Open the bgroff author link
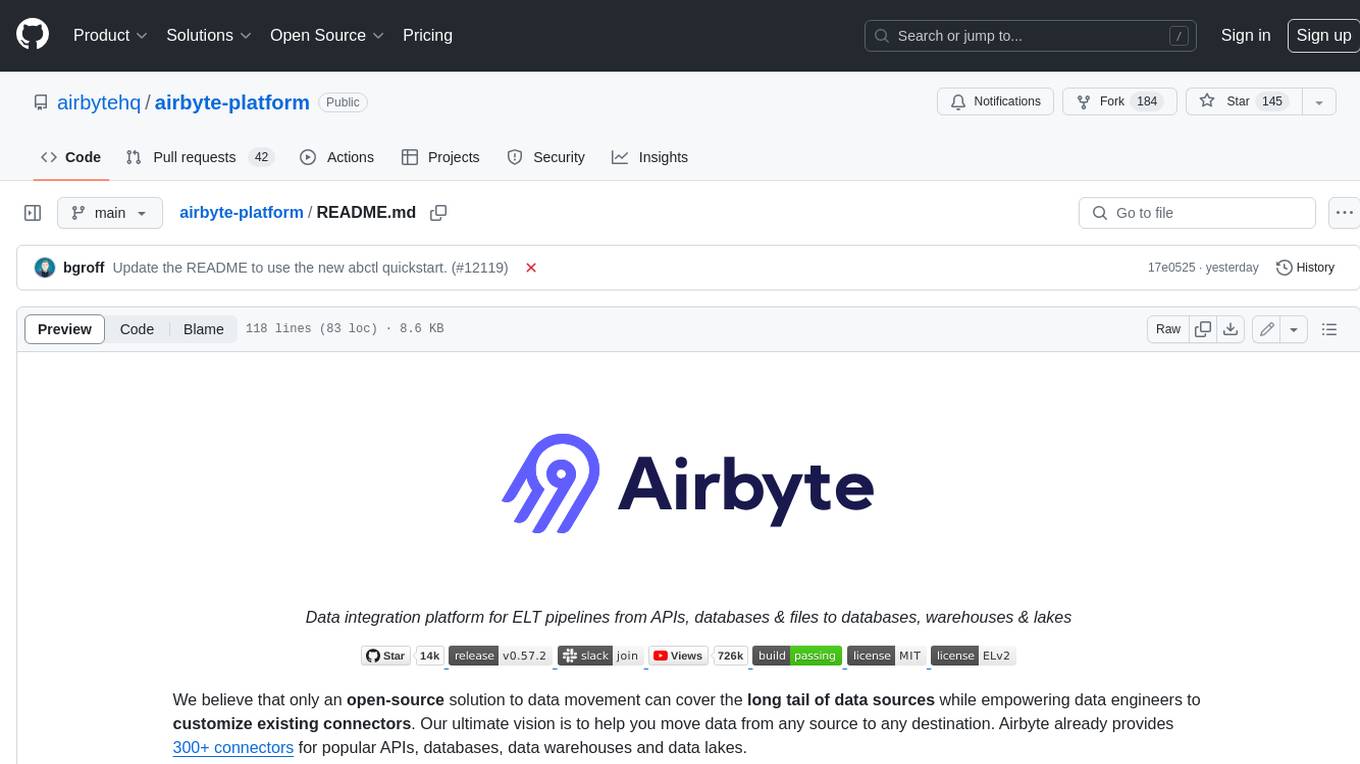This screenshot has width=1360, height=764. point(84,268)
